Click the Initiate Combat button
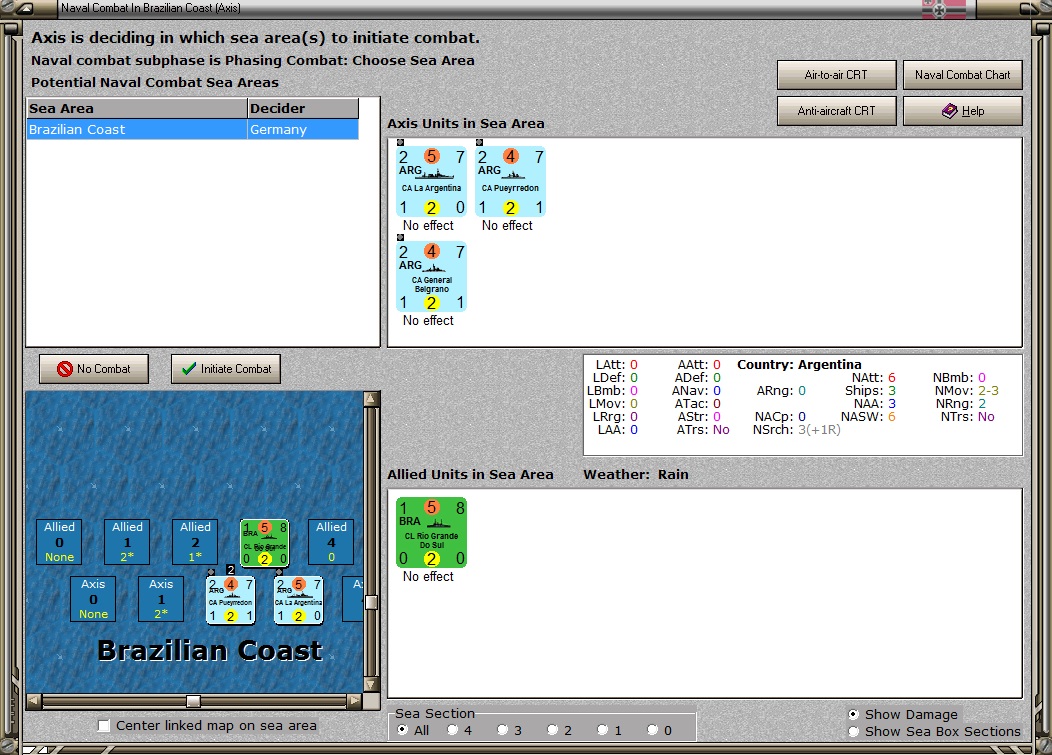This screenshot has width=1052, height=755. pyautogui.click(x=226, y=368)
